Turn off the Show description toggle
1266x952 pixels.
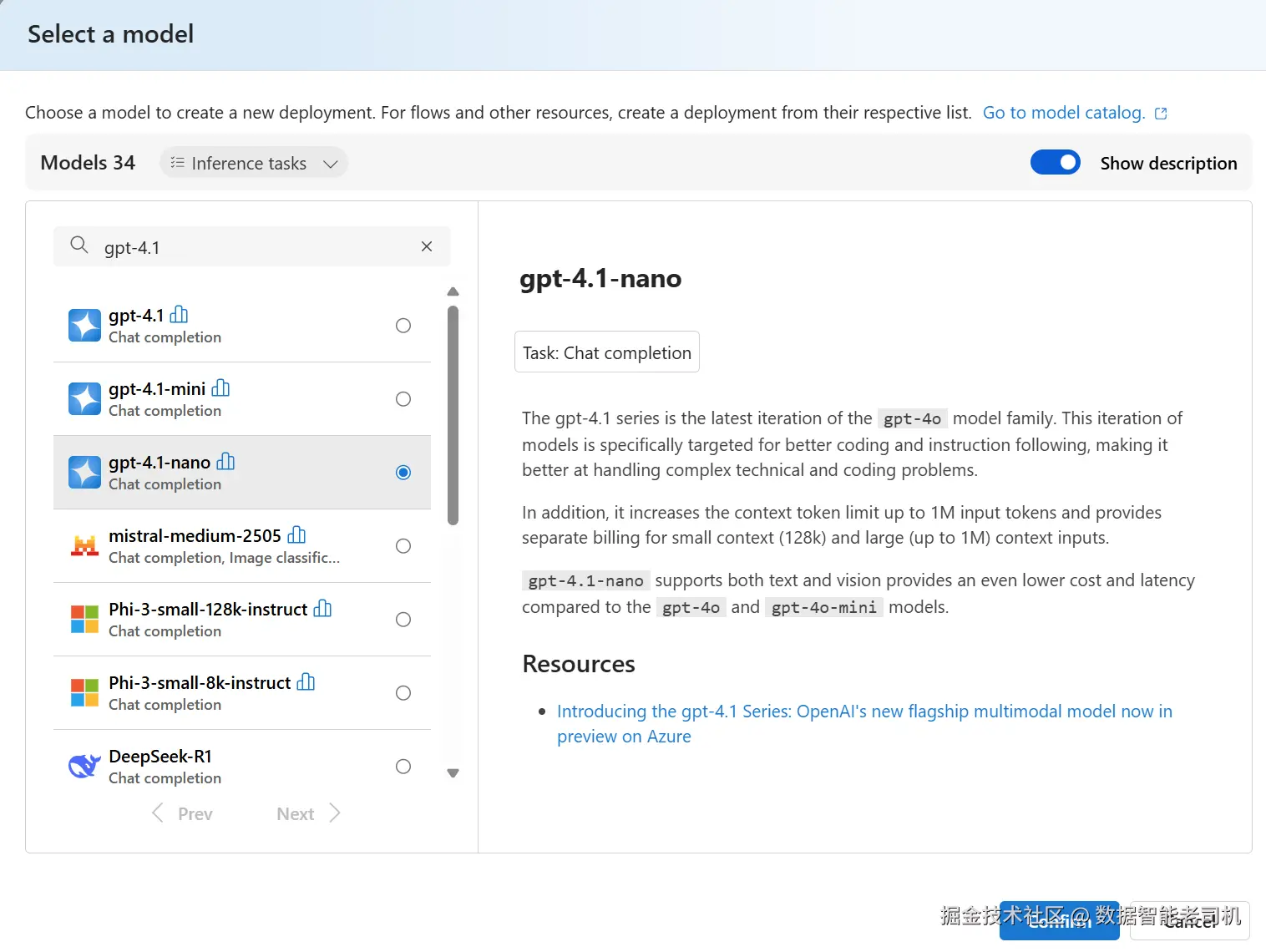pyautogui.click(x=1056, y=162)
